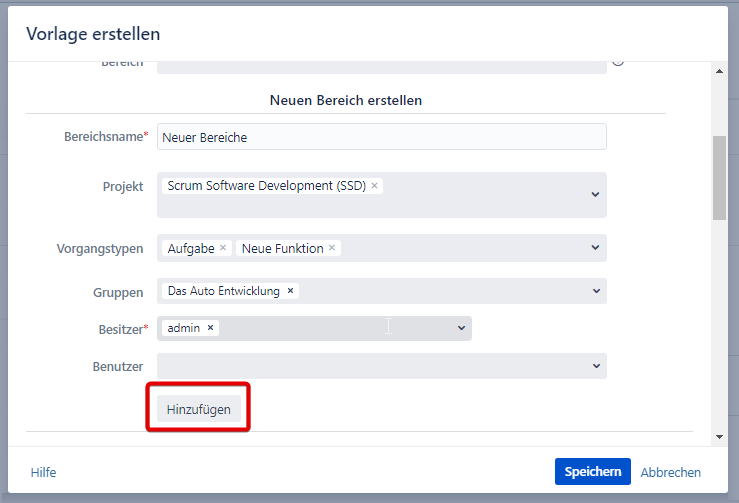This screenshot has height=503, width=739.
Task: Remove the Aufgabe issue type tag
Action: pos(223,248)
